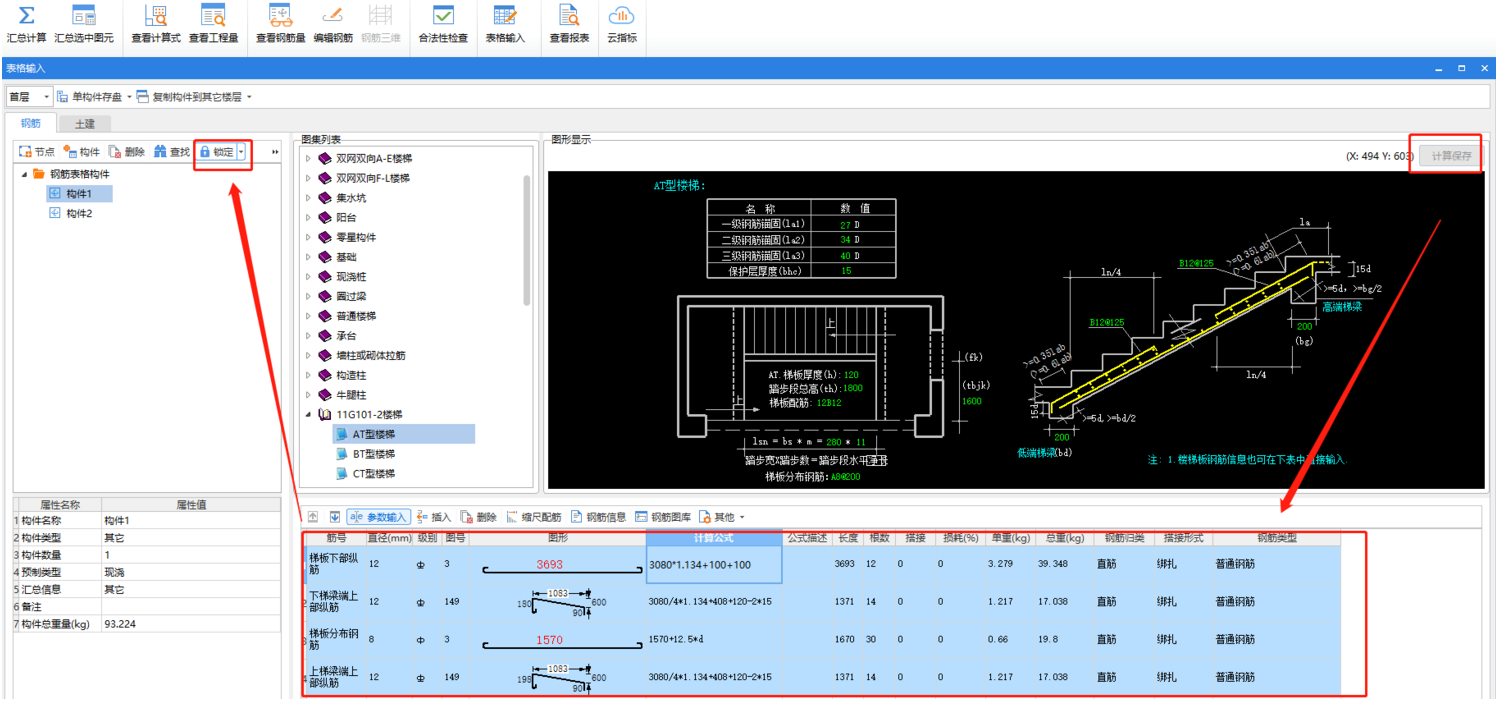This screenshot has width=1496, height=710.
Task: Run 合法性检查
Action: pos(443,24)
